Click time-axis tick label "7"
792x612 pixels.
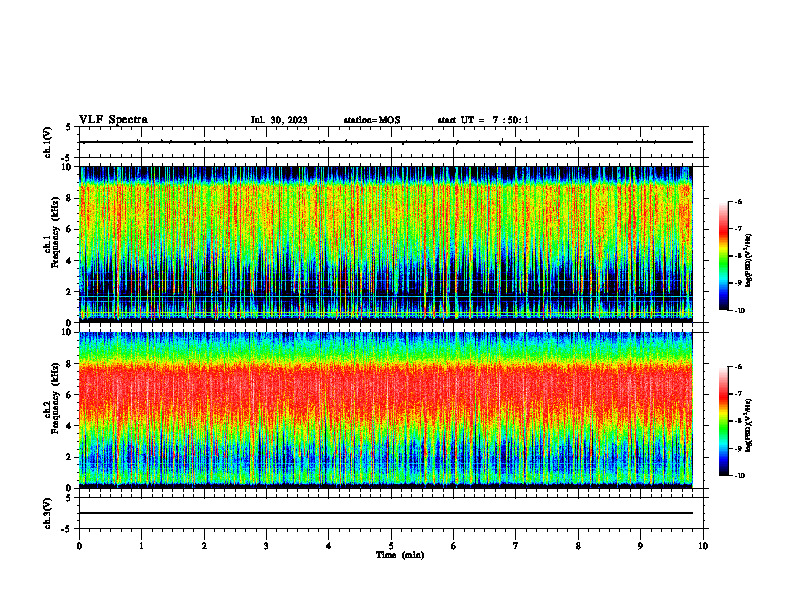(x=516, y=546)
